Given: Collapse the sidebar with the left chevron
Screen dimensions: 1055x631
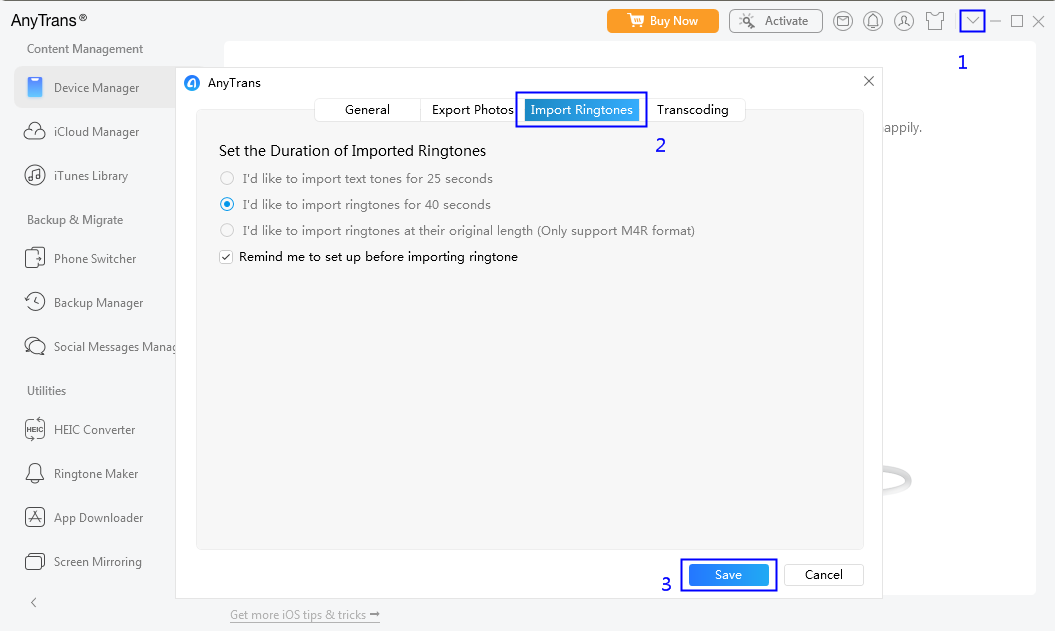Looking at the screenshot, I should click(x=34, y=602).
